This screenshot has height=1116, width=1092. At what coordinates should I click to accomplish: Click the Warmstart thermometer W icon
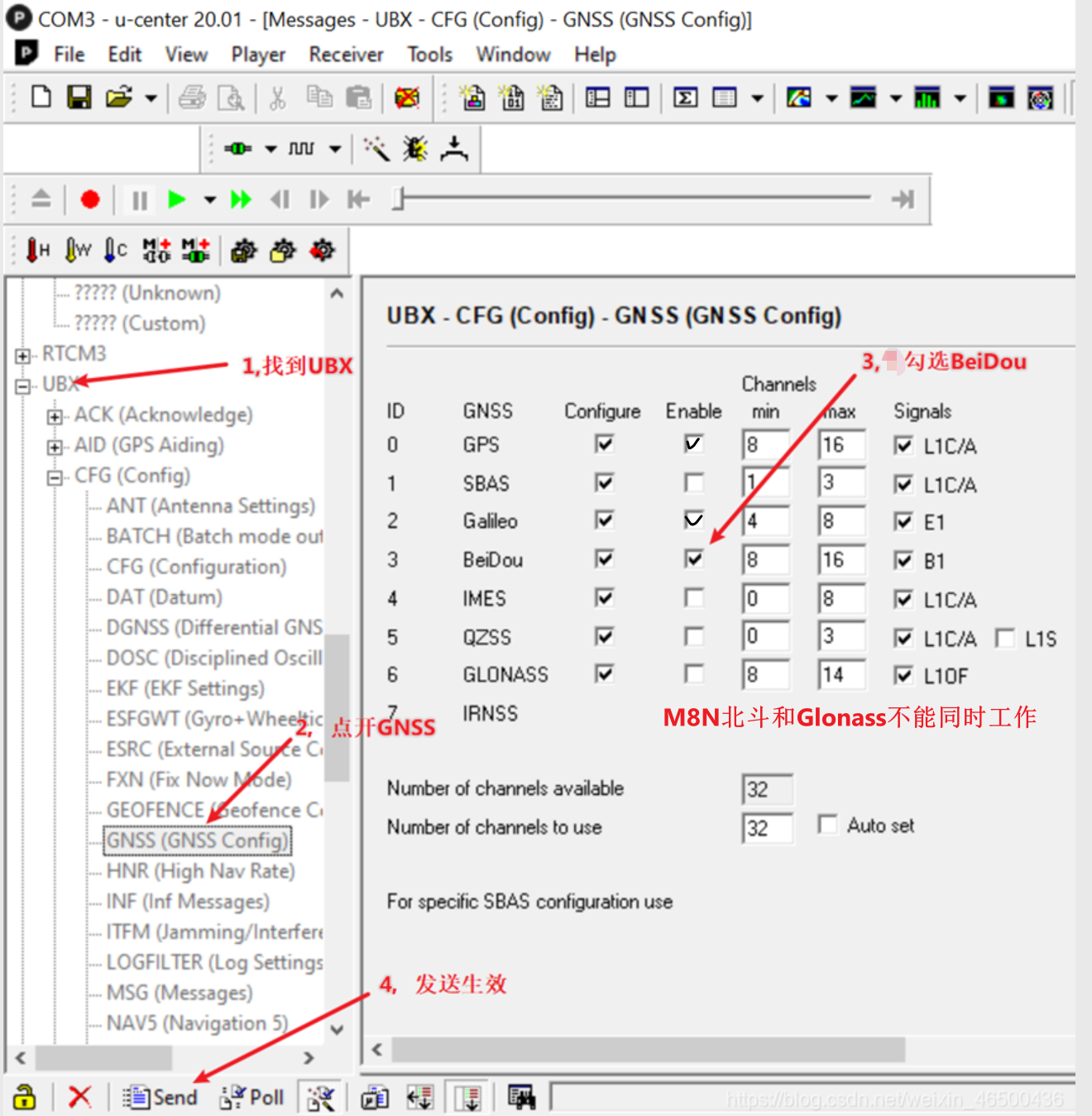(78, 250)
